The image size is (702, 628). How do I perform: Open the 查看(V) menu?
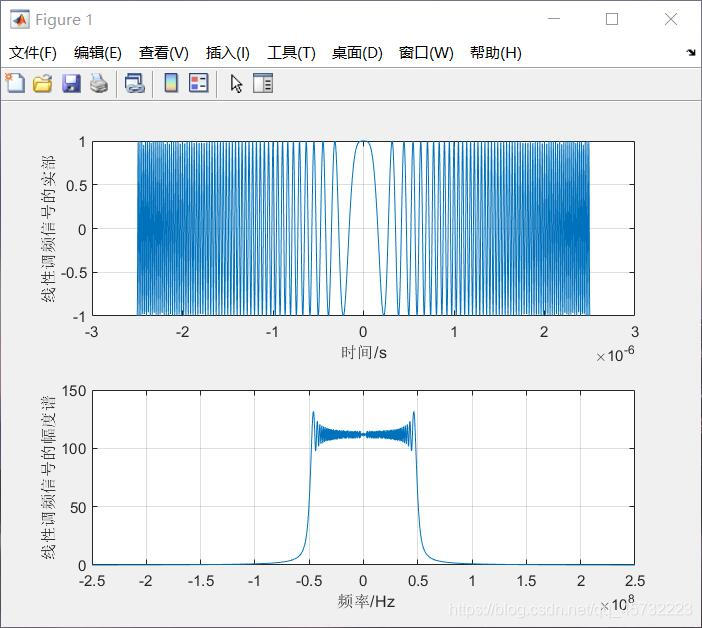(163, 53)
